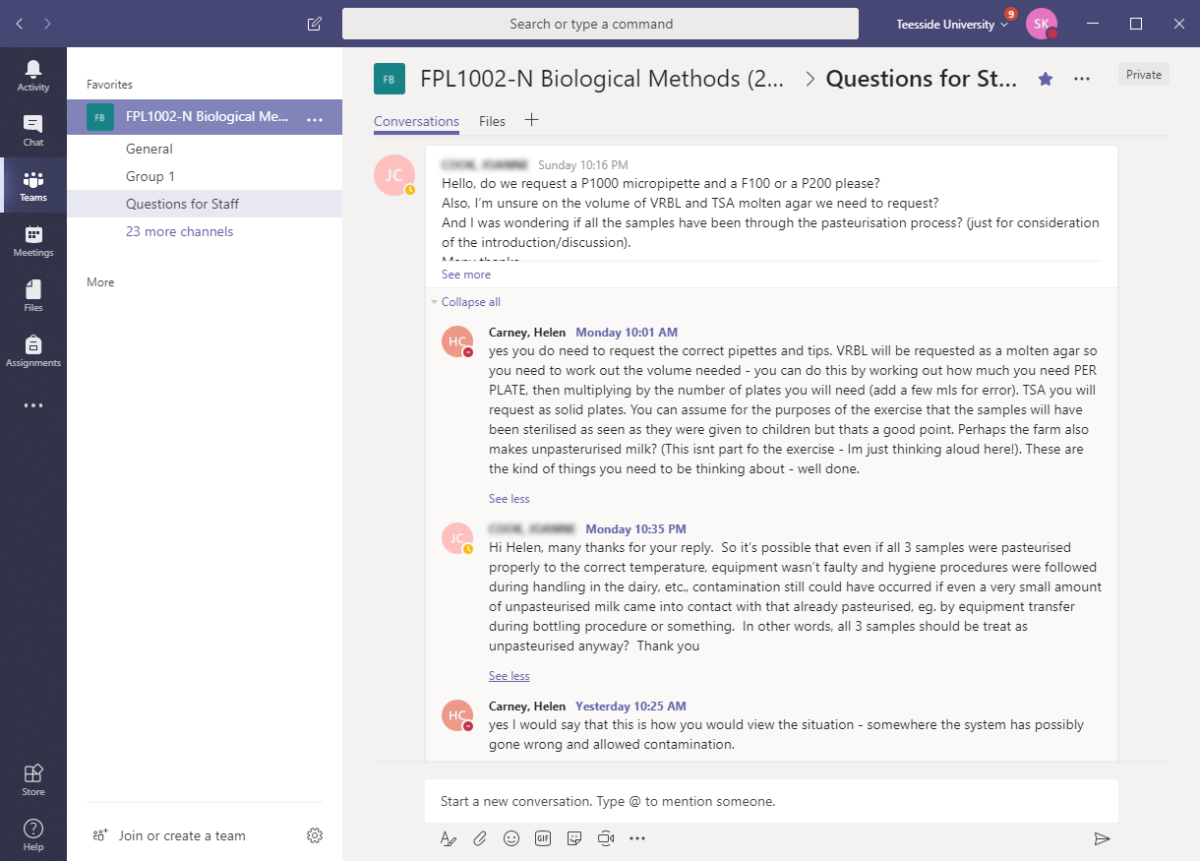
Task: Open the manage teams gear icon
Action: 315,835
